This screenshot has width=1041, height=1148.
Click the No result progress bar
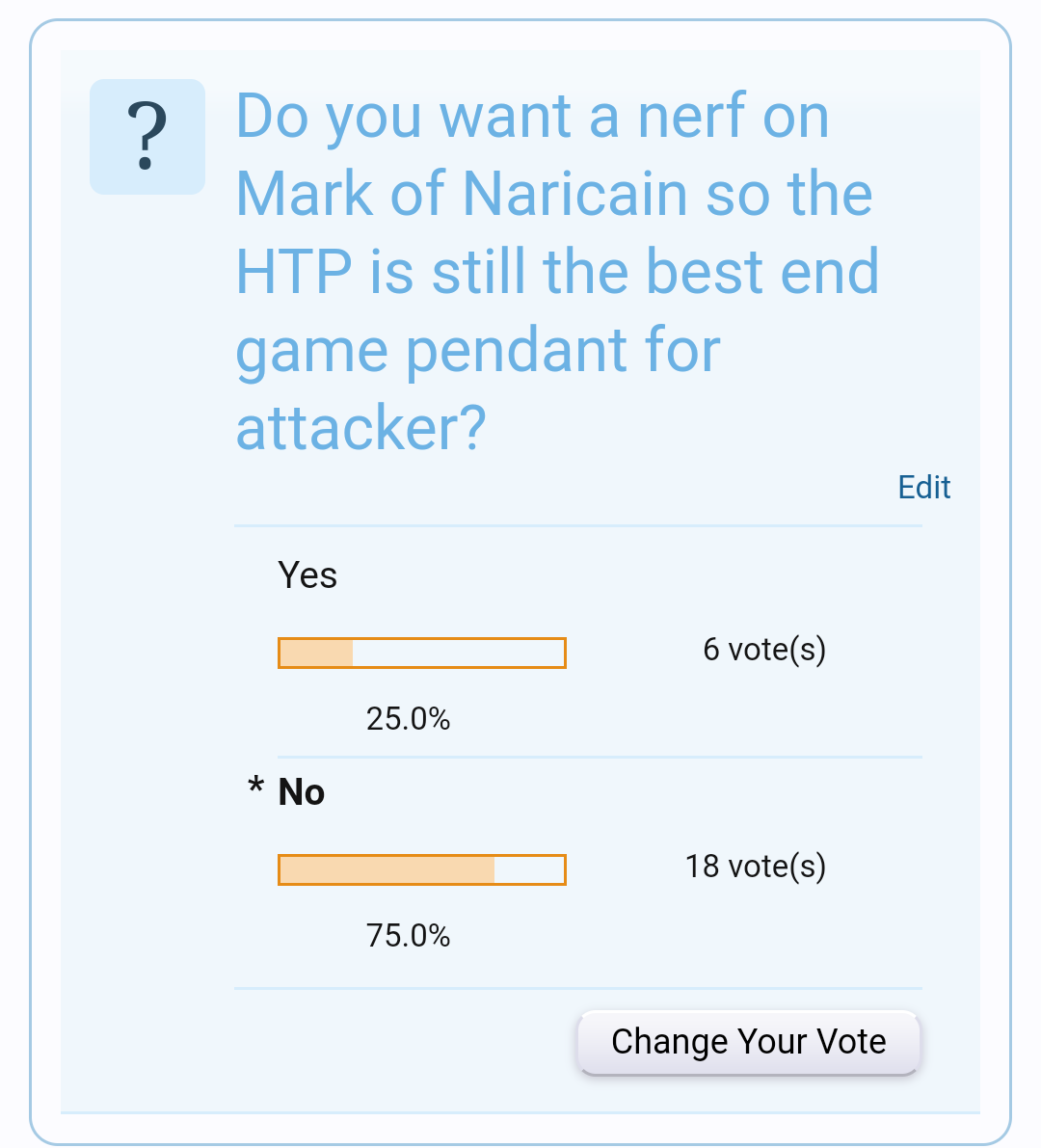pos(421,869)
